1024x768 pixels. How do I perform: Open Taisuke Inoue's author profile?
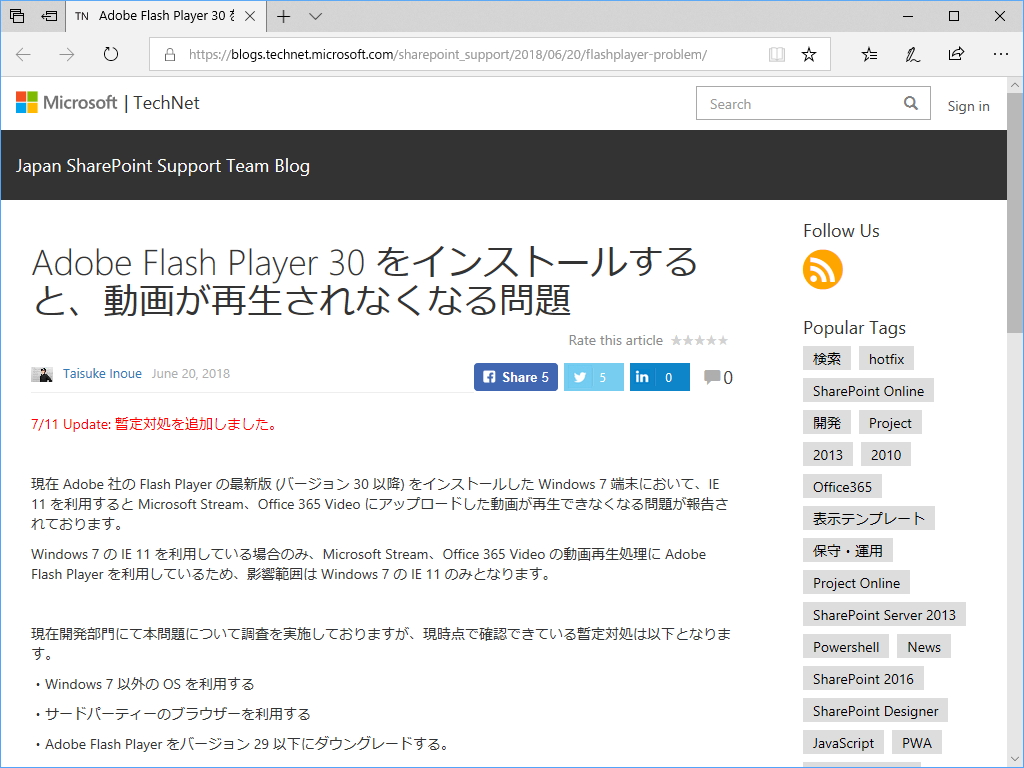coord(102,373)
